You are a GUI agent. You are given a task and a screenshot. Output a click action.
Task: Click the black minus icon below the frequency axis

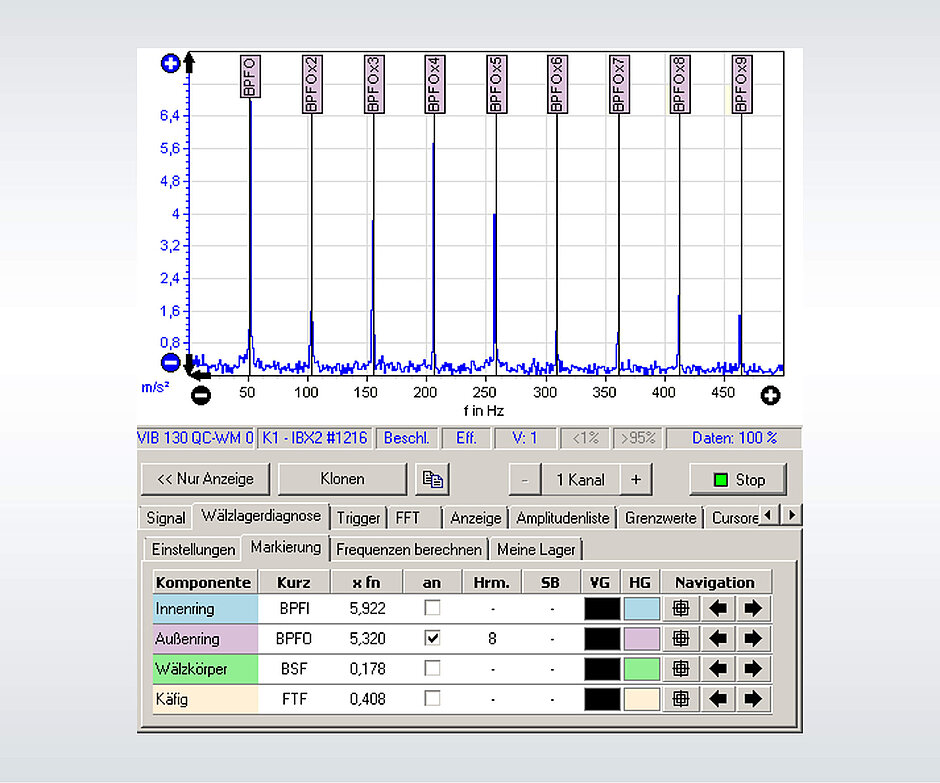click(x=201, y=395)
